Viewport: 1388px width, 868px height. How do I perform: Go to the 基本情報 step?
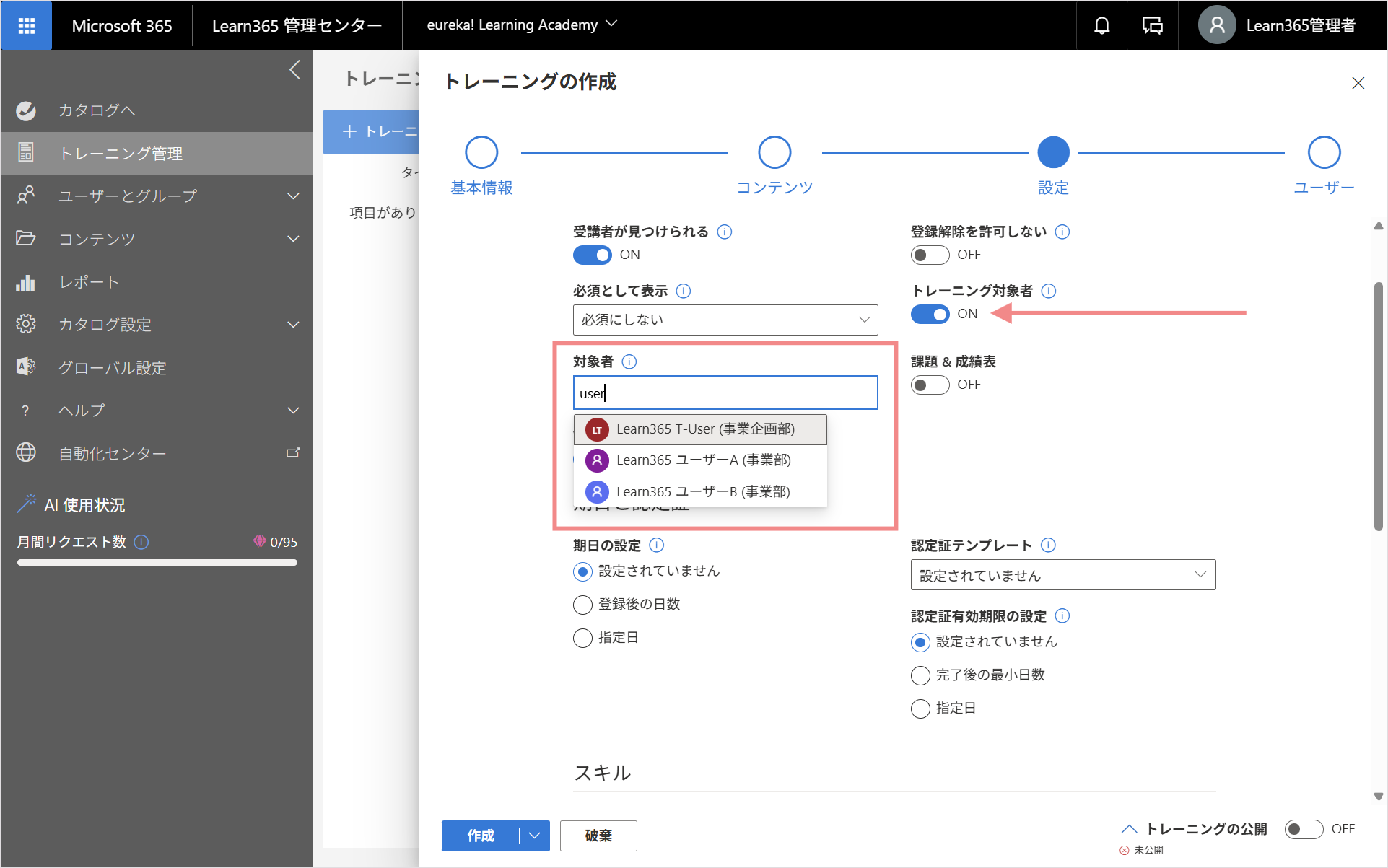(481, 152)
